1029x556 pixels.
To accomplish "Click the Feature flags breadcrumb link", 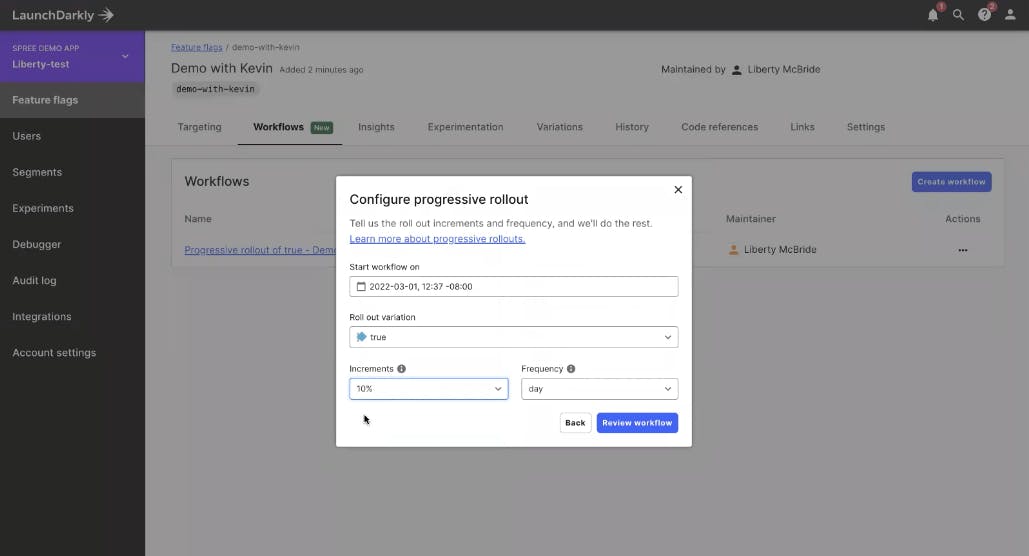I will click(196, 47).
